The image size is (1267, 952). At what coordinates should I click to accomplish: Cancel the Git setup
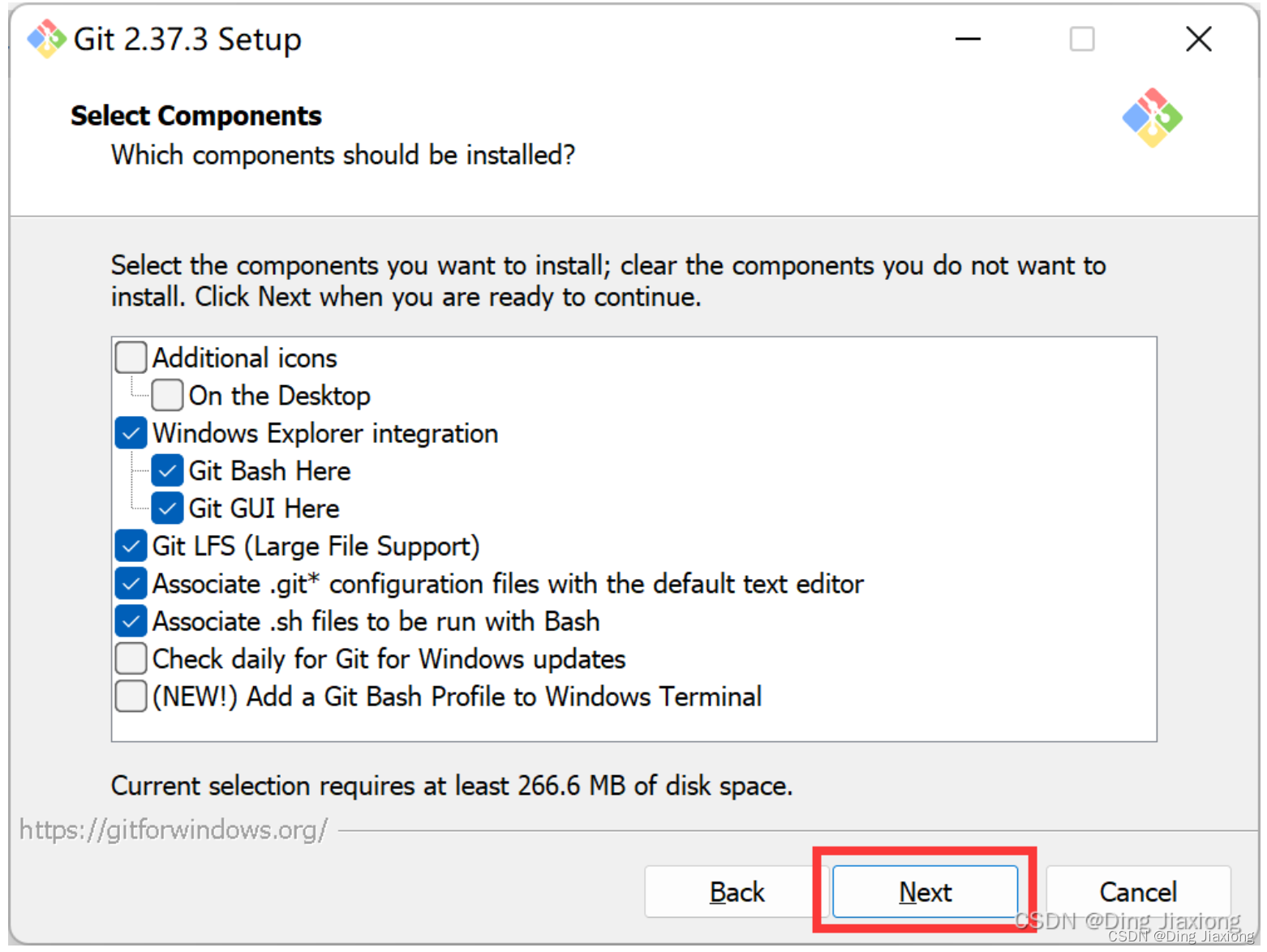(x=1138, y=892)
